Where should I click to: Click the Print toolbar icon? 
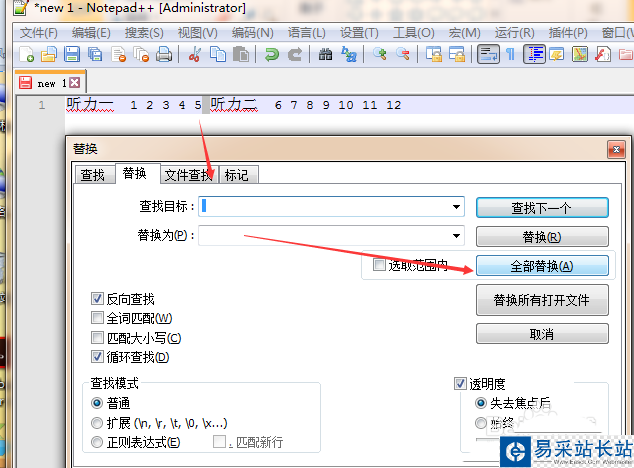pyautogui.click(x=164, y=54)
